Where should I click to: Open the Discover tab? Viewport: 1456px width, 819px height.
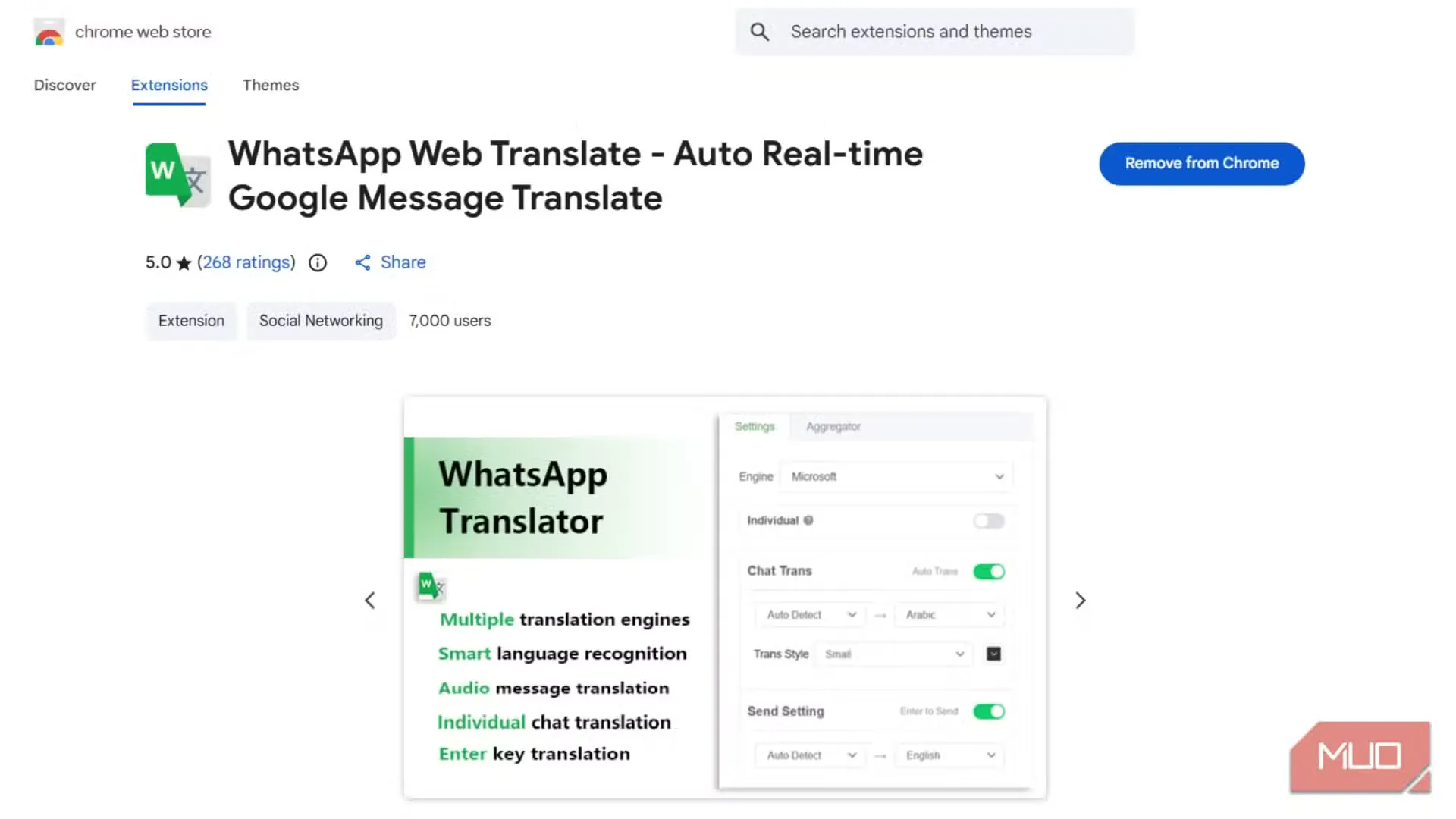pos(65,86)
